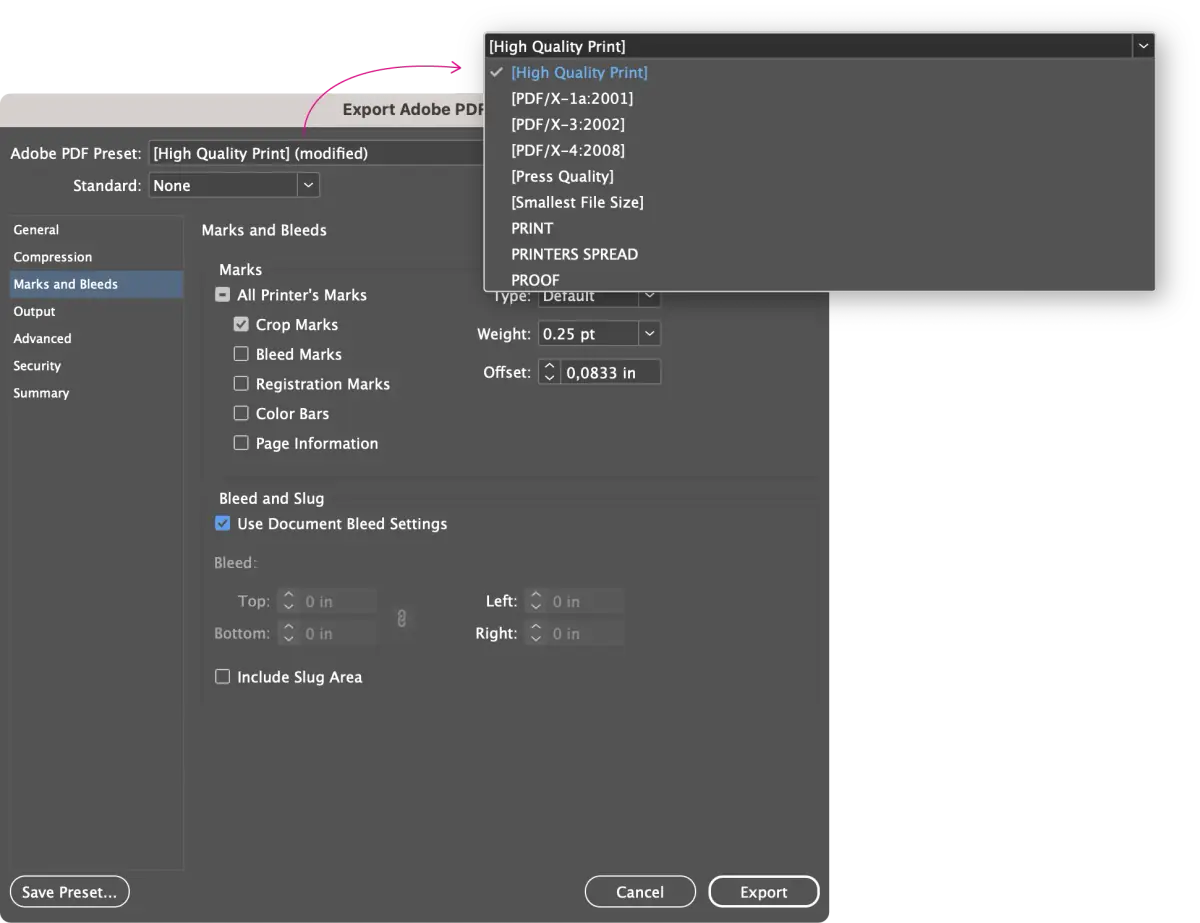Click the Top bleed stepper
The image size is (1200, 923).
pyautogui.click(x=288, y=601)
